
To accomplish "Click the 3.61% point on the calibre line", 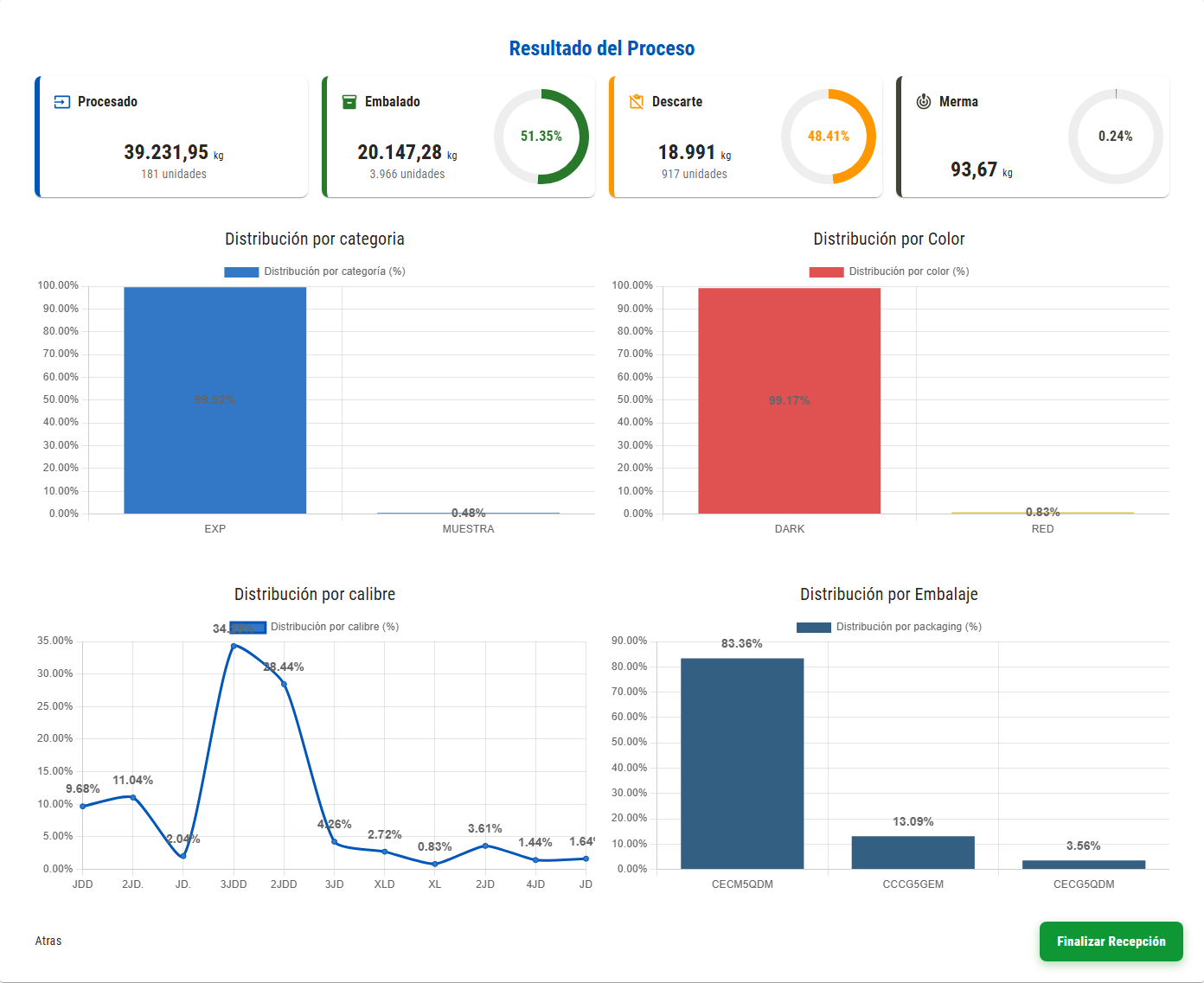I will coord(485,846).
